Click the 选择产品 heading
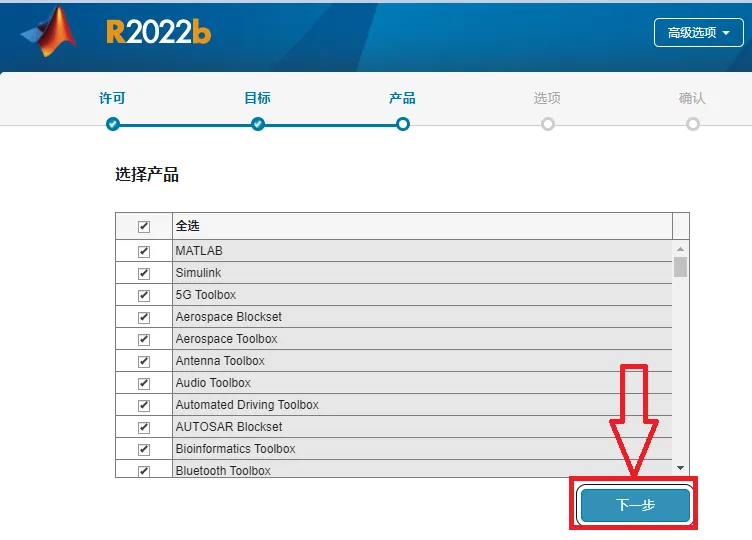This screenshot has width=752, height=540. tap(147, 175)
